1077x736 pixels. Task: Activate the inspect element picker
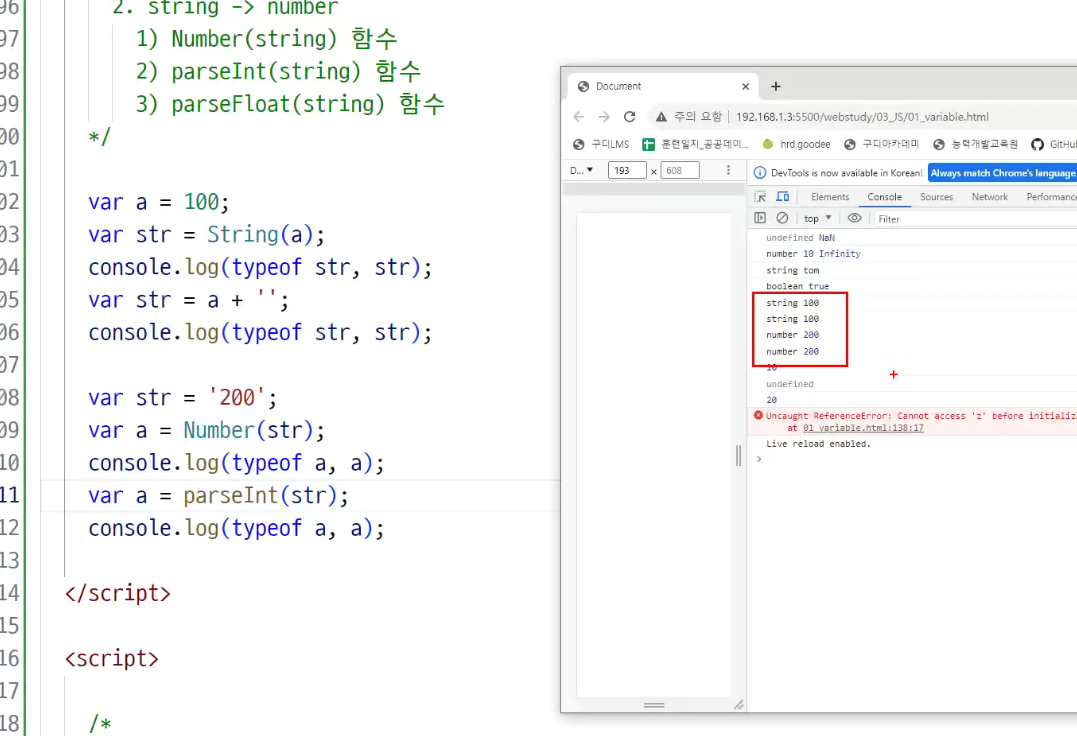pyautogui.click(x=760, y=197)
